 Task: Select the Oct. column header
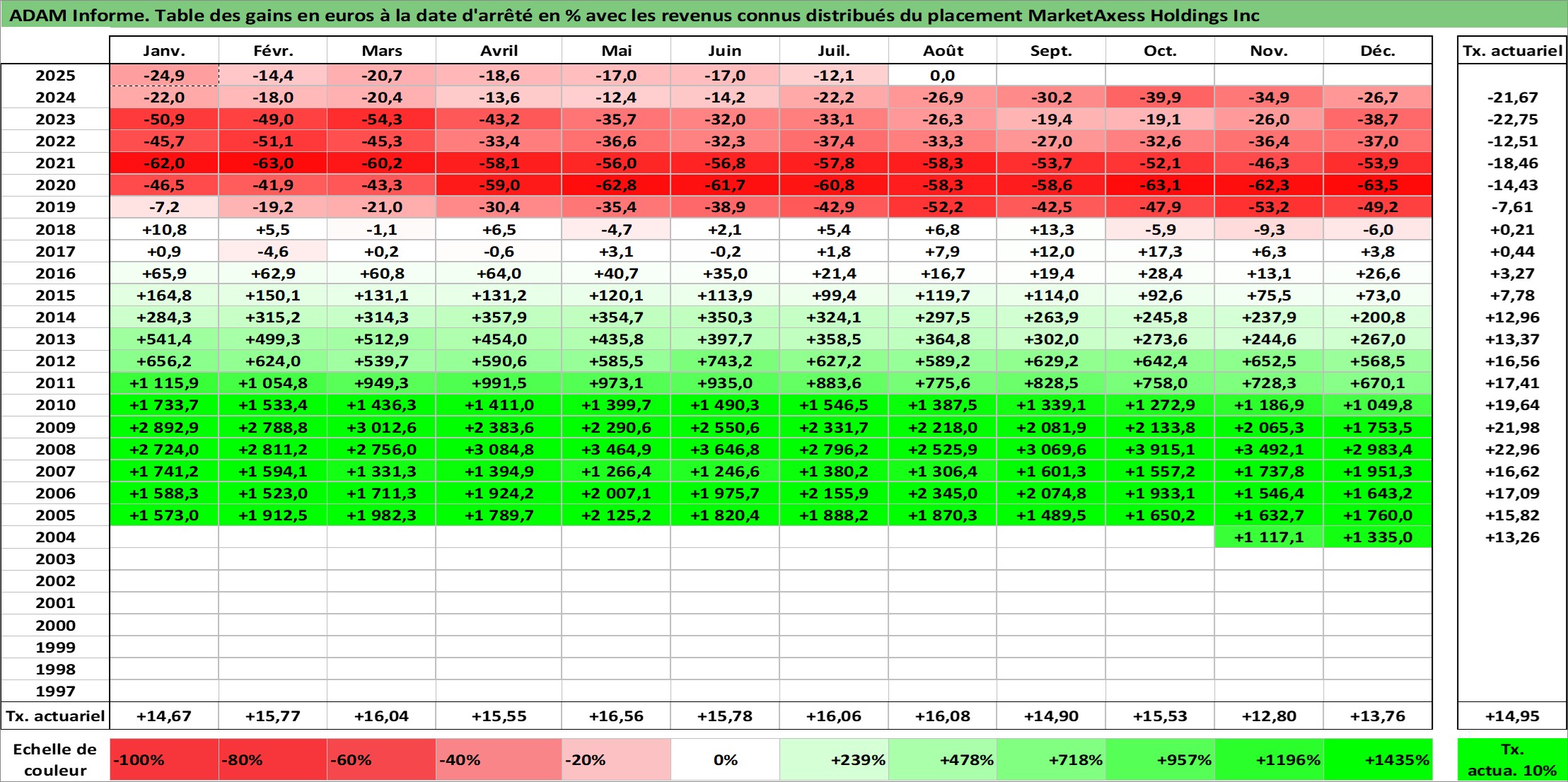pos(1160,50)
